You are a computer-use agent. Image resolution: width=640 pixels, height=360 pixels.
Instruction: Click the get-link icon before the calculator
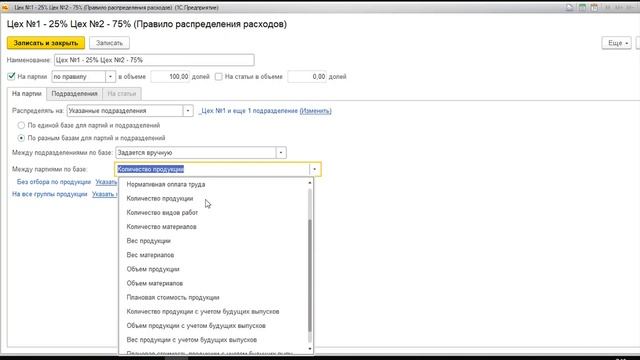[570, 7]
